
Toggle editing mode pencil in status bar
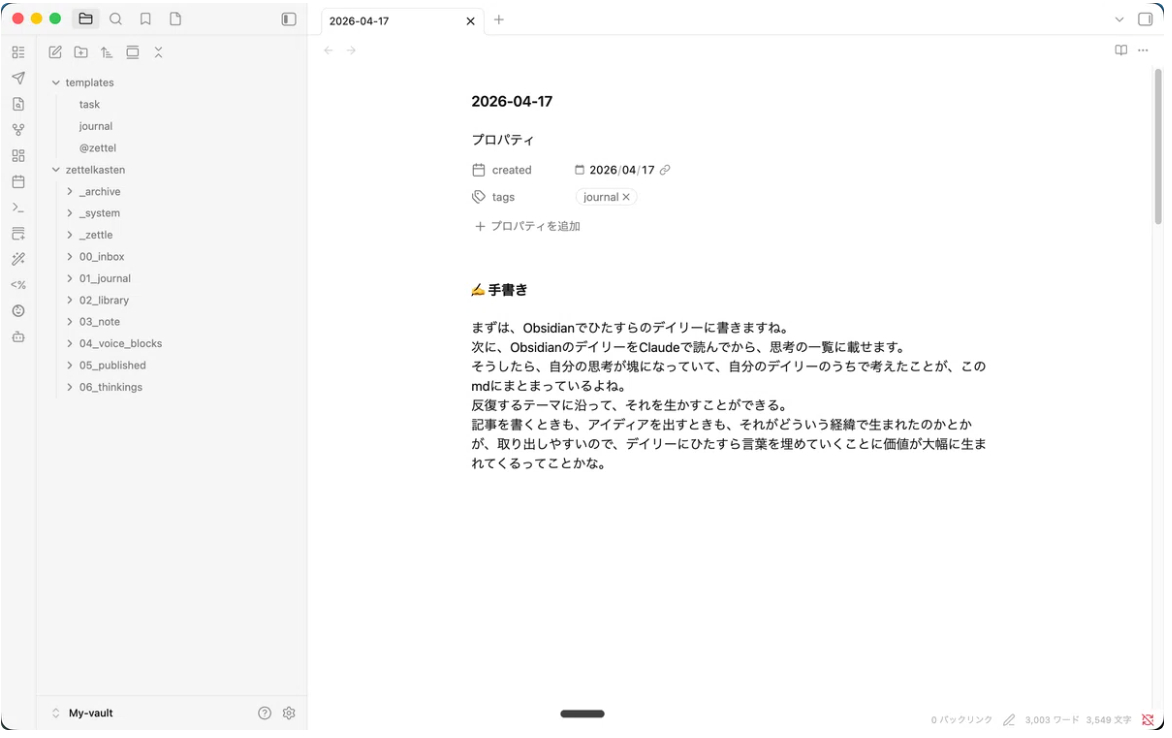1009,720
